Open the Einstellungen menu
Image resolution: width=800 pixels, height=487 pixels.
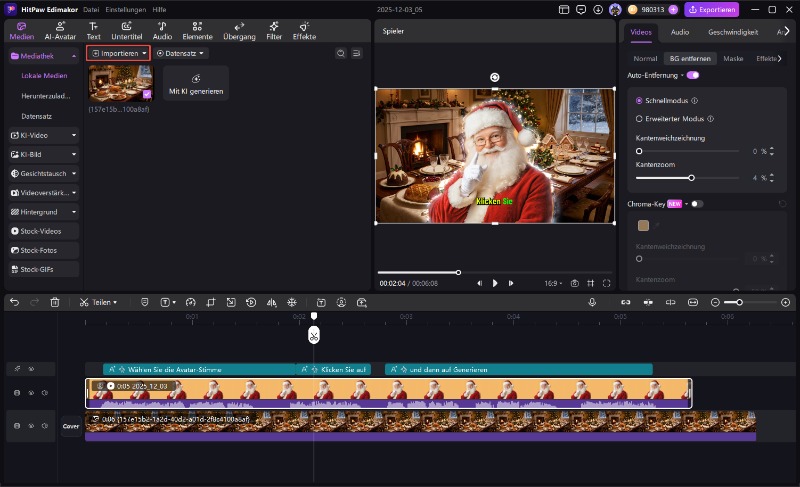[126, 10]
